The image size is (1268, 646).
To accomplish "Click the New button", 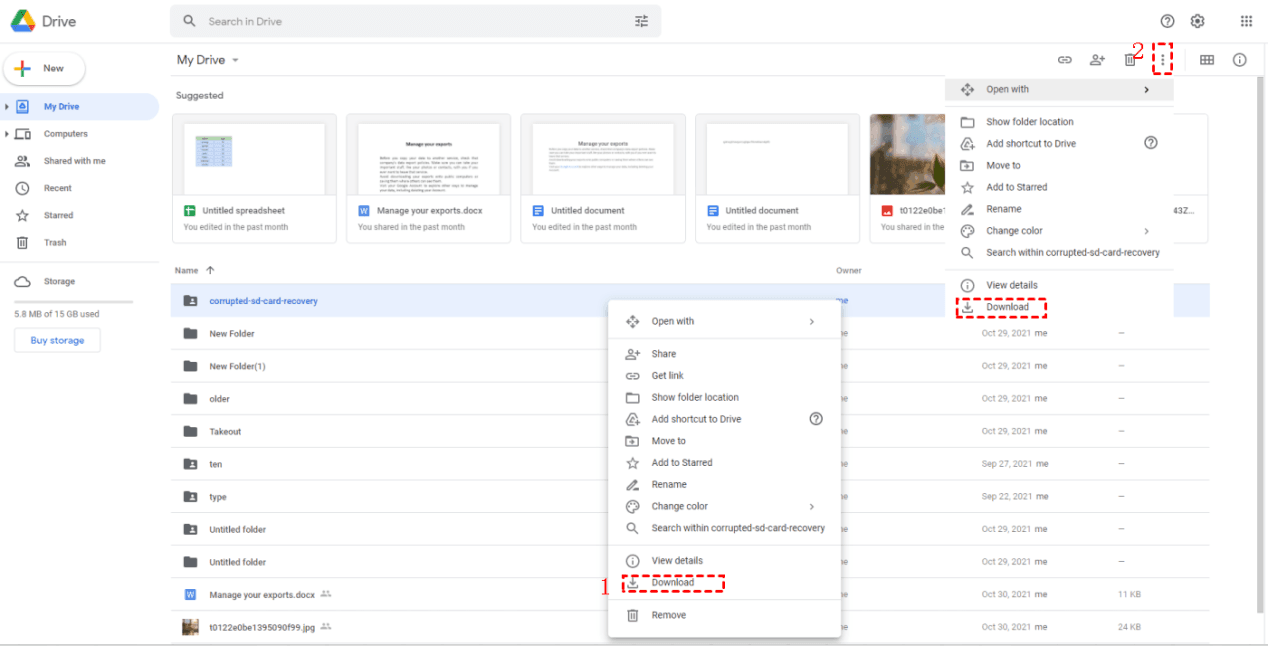I will tap(44, 68).
